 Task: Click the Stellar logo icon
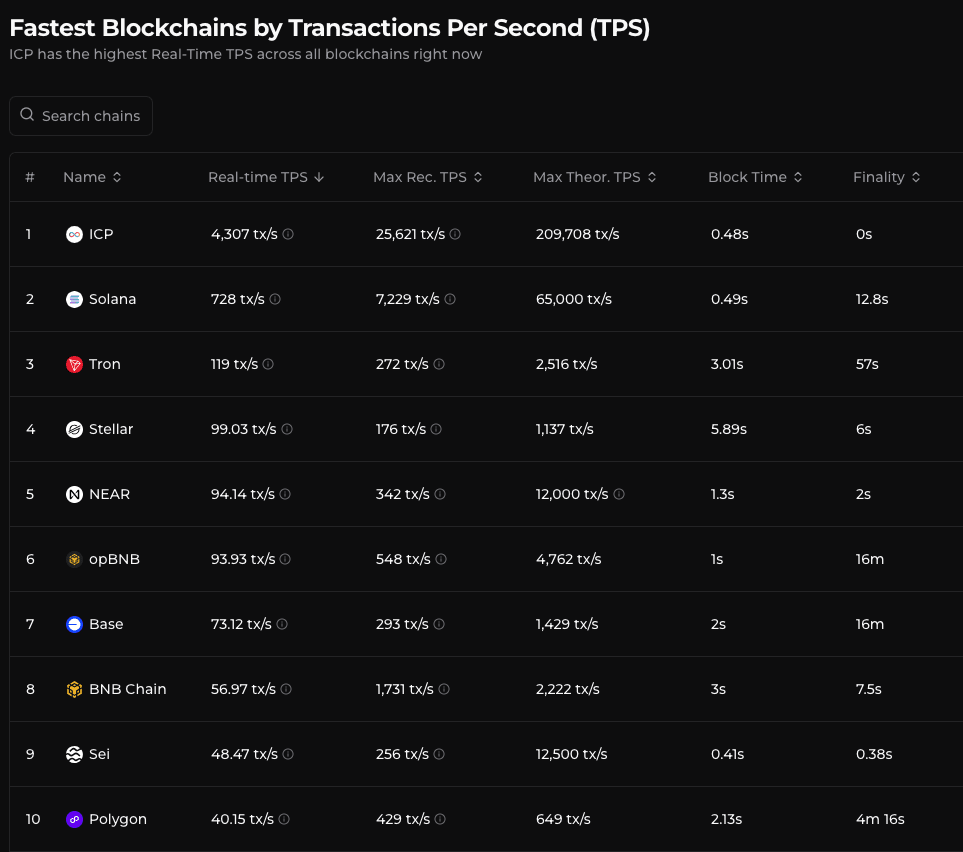[x=74, y=429]
